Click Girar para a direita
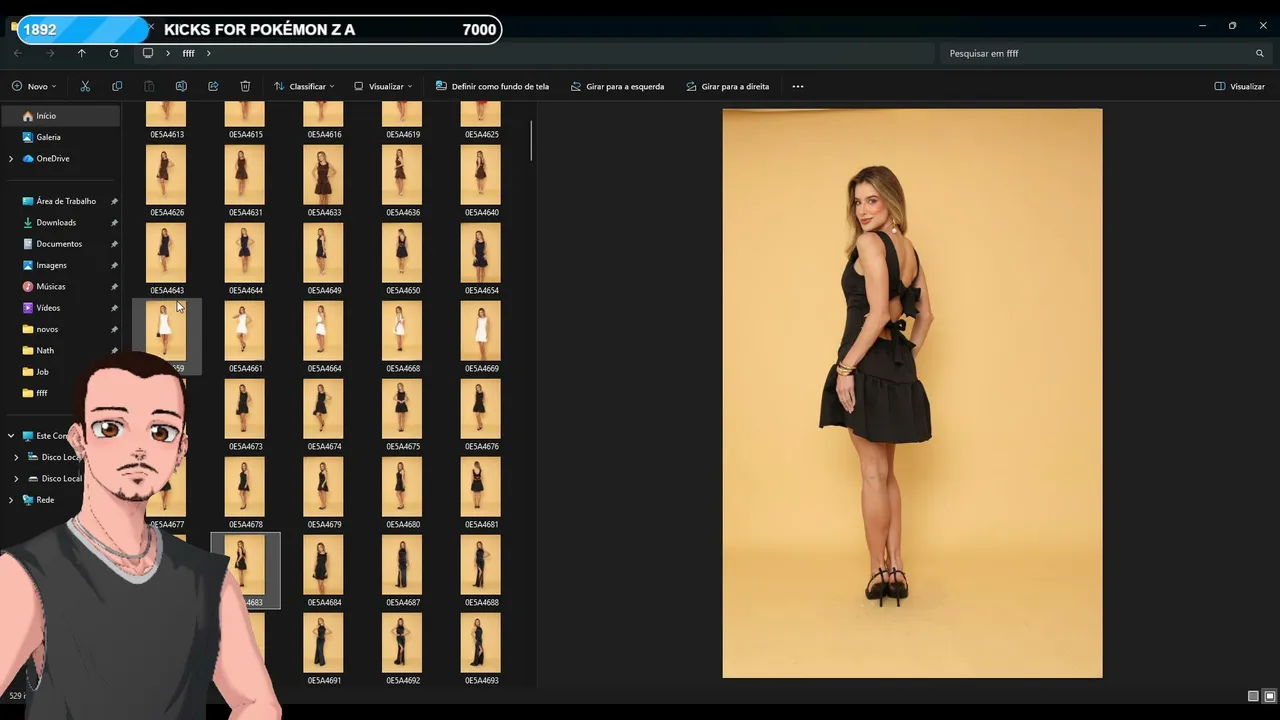 [728, 86]
